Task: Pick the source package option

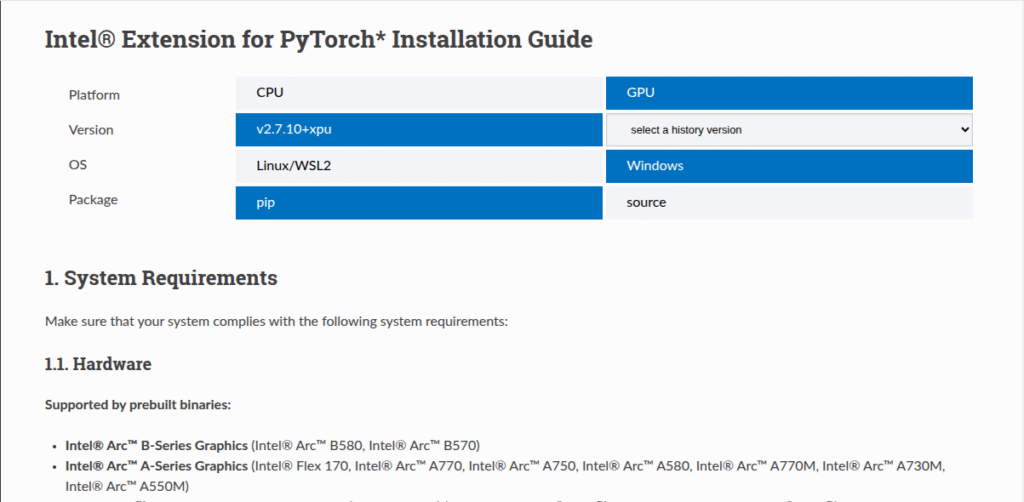Action: (x=789, y=202)
